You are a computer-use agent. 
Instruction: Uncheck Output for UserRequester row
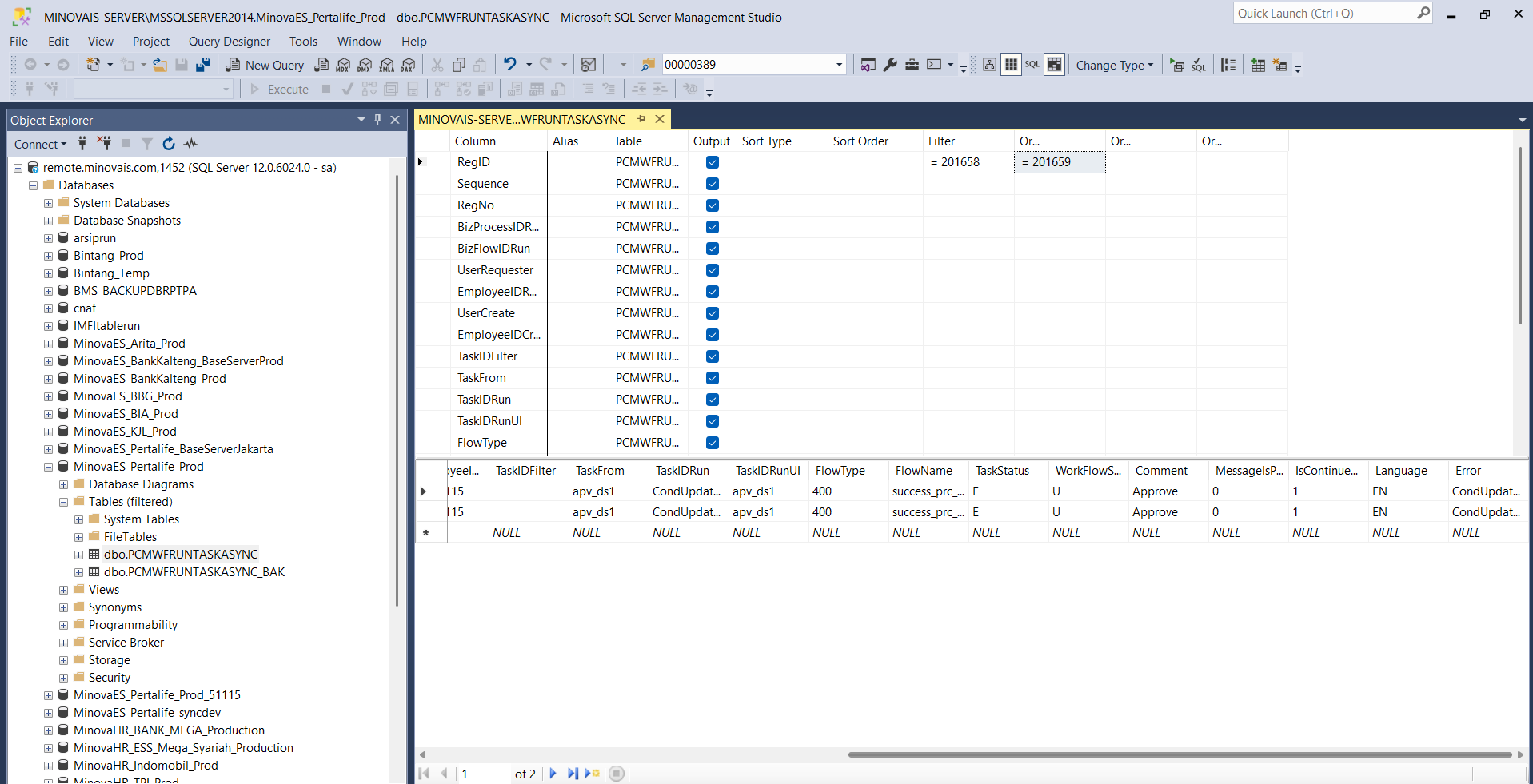713,270
